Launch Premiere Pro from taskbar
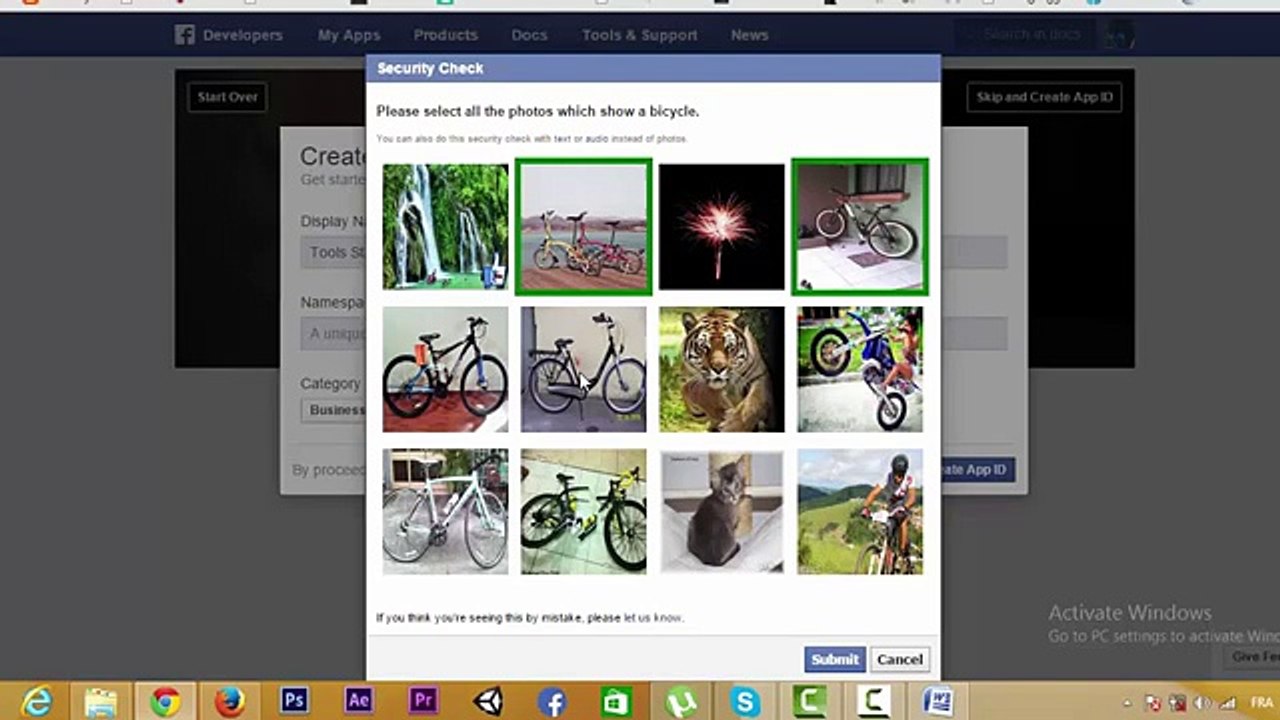 click(423, 702)
